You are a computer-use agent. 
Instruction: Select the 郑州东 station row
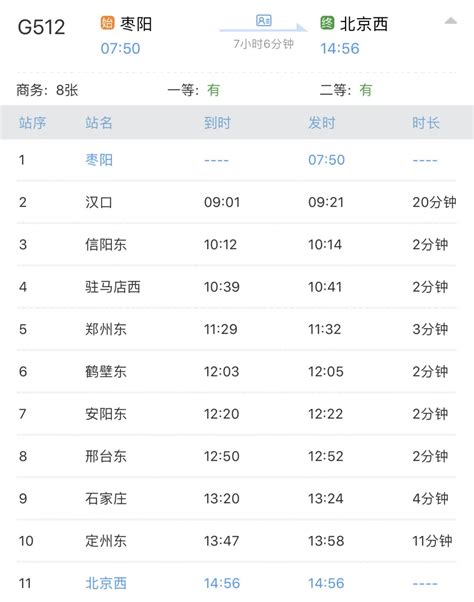point(236,329)
